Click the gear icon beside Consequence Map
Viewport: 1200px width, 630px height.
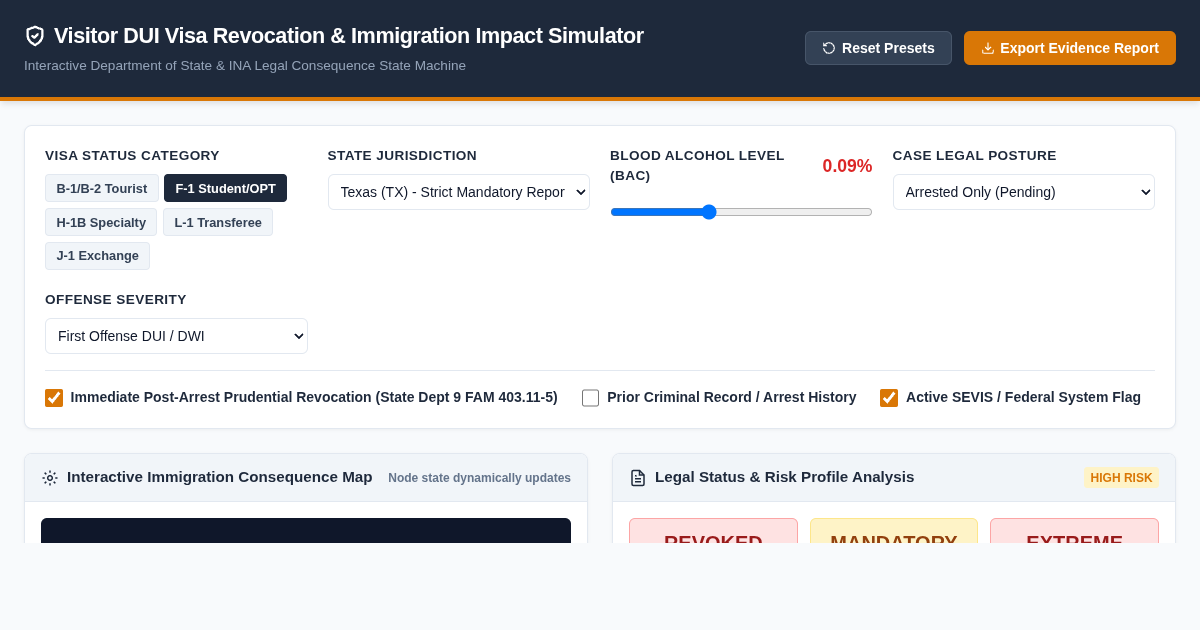point(50,478)
